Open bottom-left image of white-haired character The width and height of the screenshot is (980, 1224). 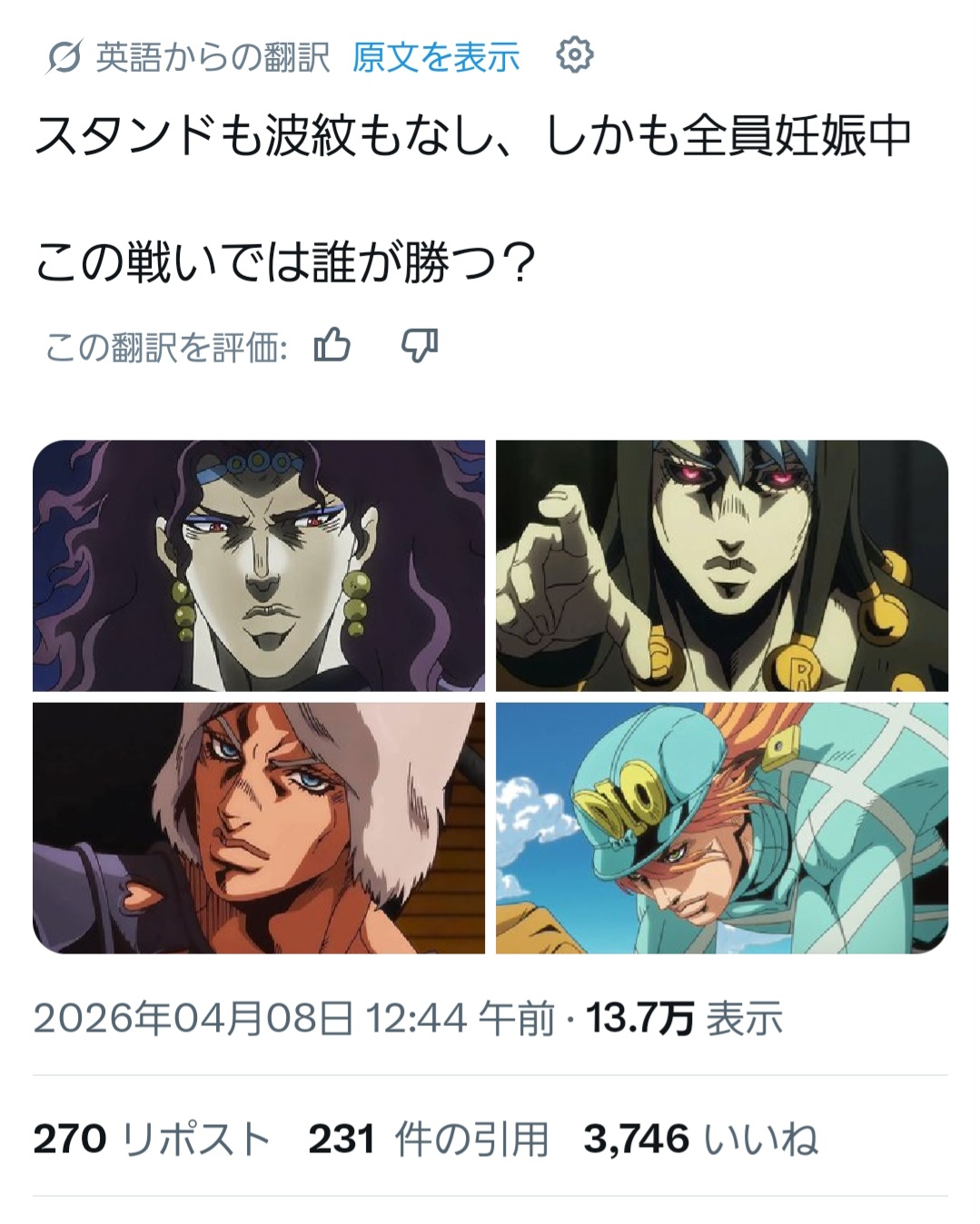coord(259,828)
